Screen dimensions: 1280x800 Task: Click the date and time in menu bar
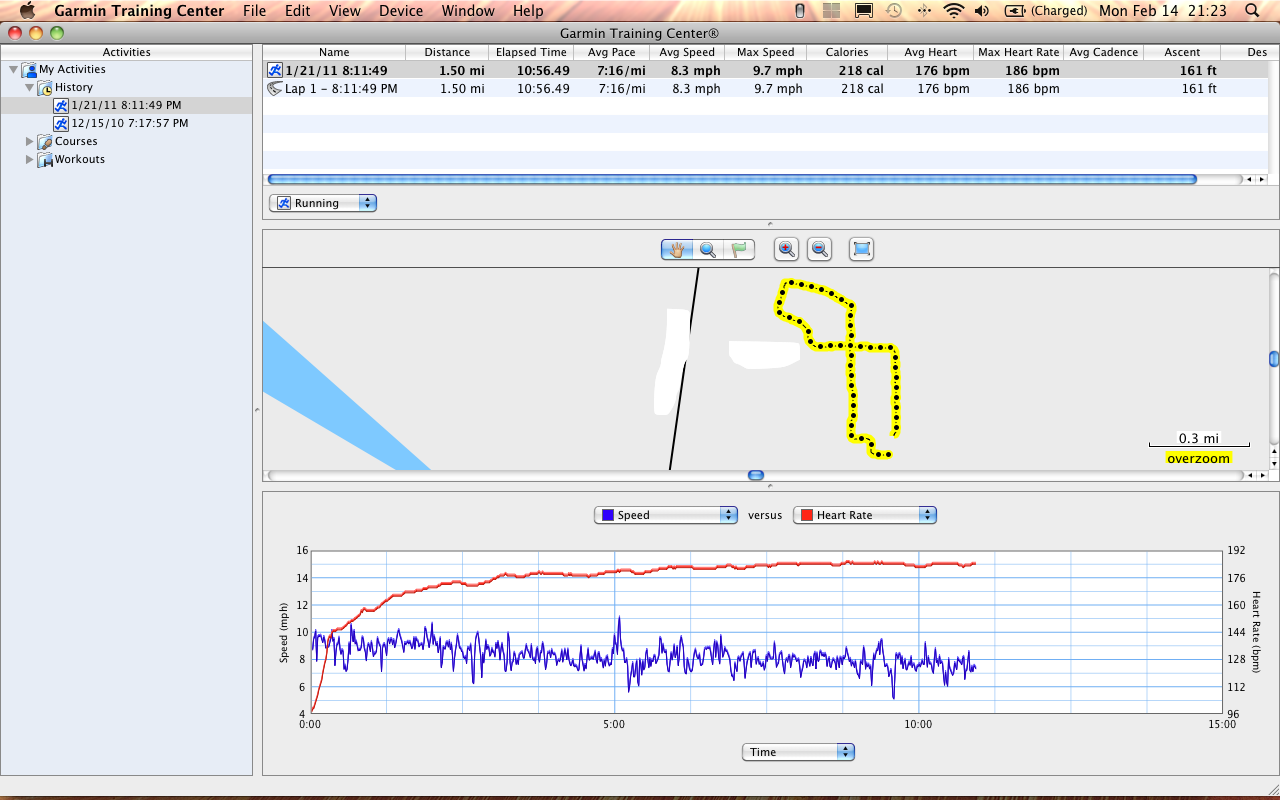(x=1163, y=11)
